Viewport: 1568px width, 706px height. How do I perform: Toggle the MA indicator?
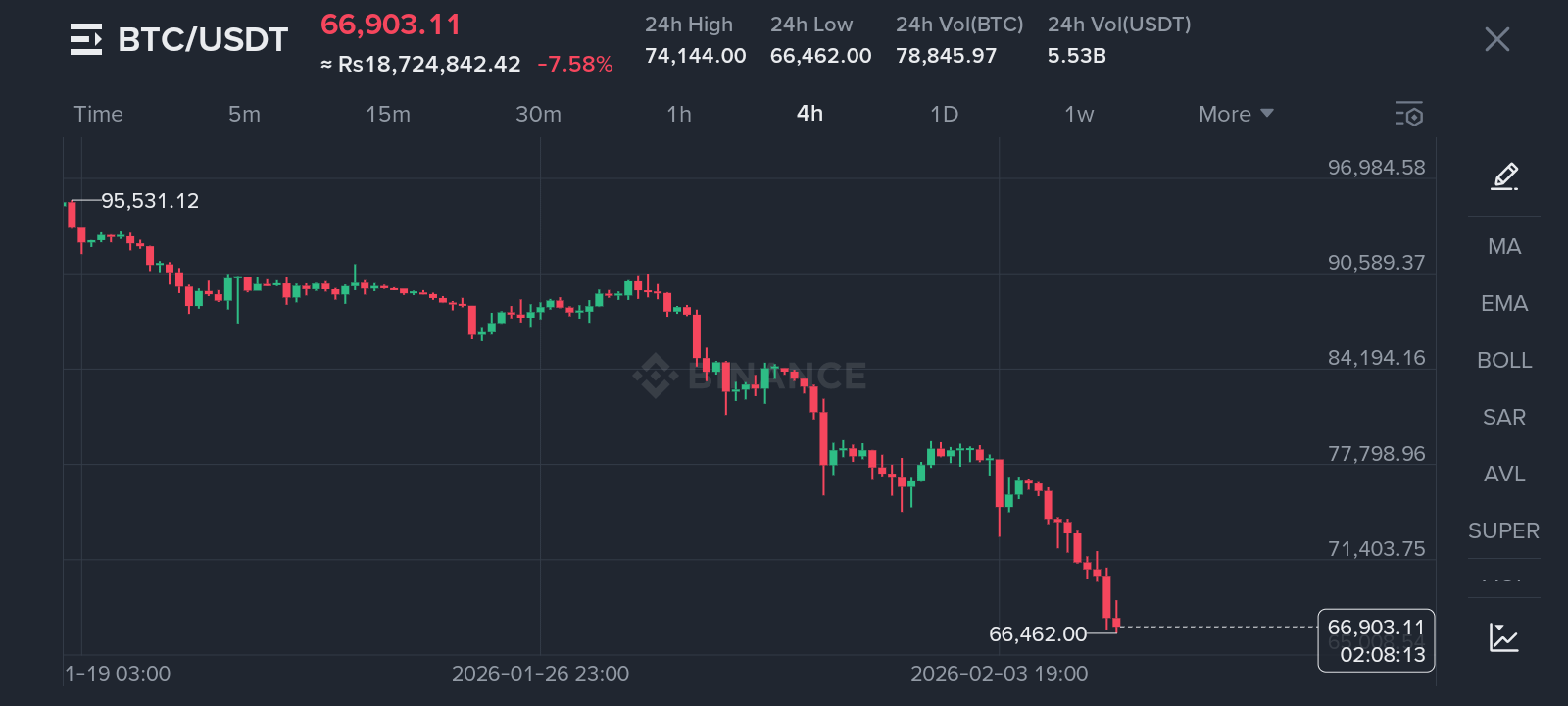(1504, 247)
